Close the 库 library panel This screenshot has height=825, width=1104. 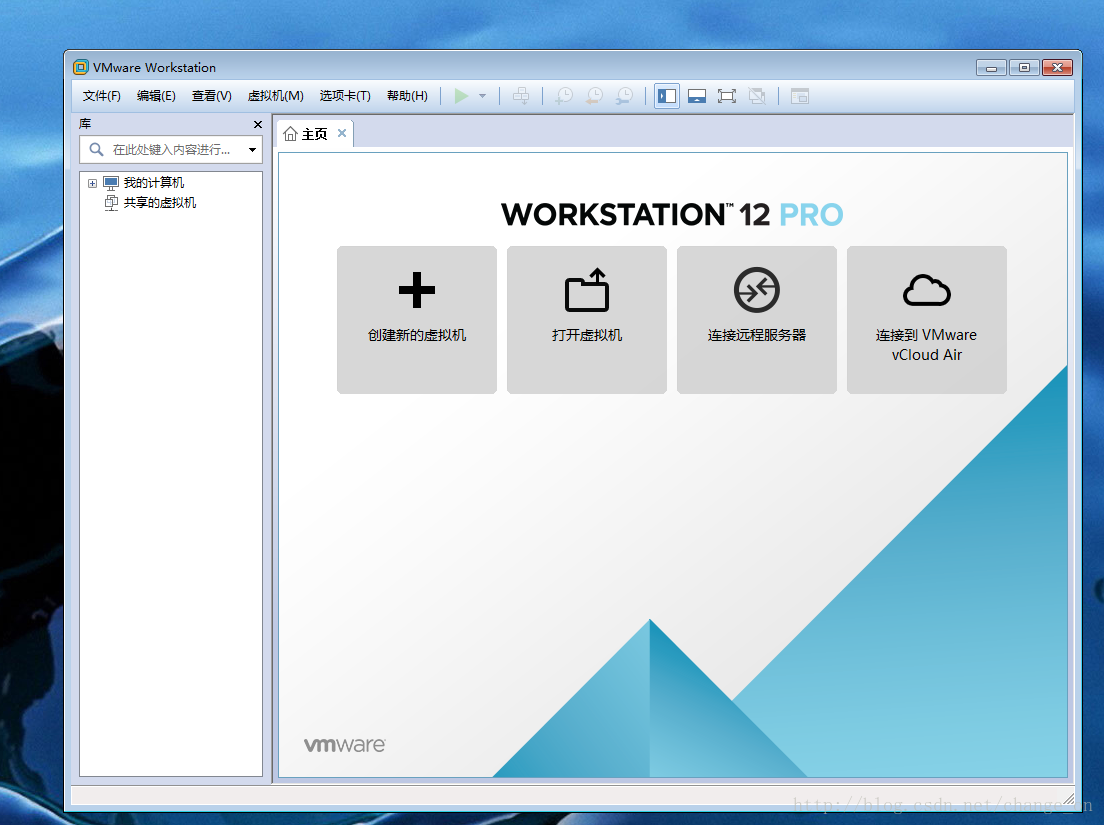pos(258,125)
